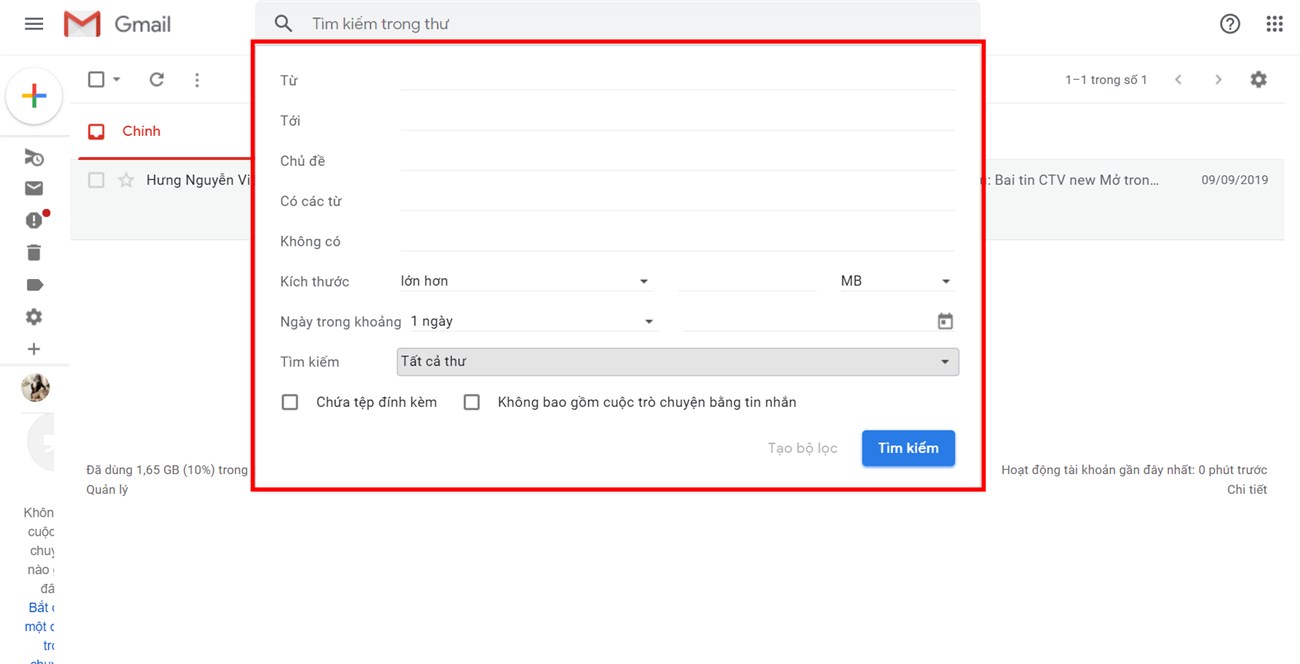The width and height of the screenshot is (1300, 664).
Task: Click the '1–1 trong số 1' counter
Action: tap(1106, 80)
